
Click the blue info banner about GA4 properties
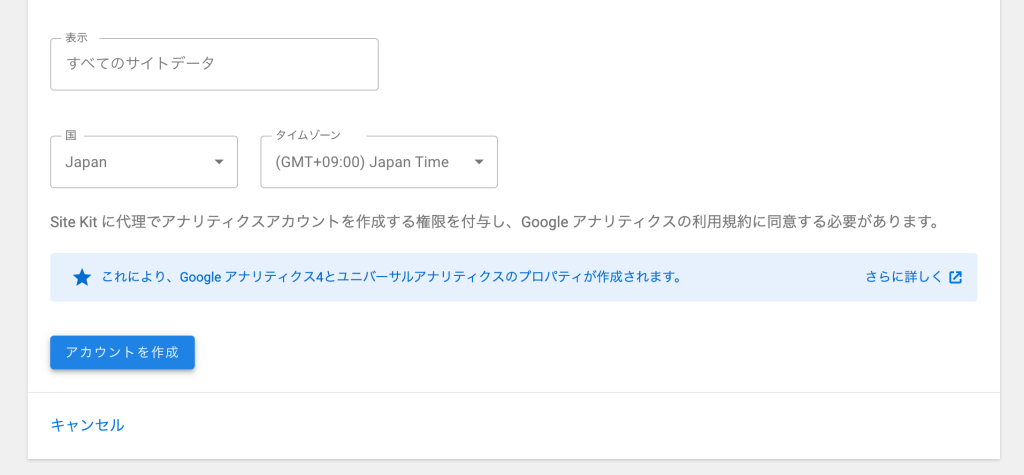[513, 278]
